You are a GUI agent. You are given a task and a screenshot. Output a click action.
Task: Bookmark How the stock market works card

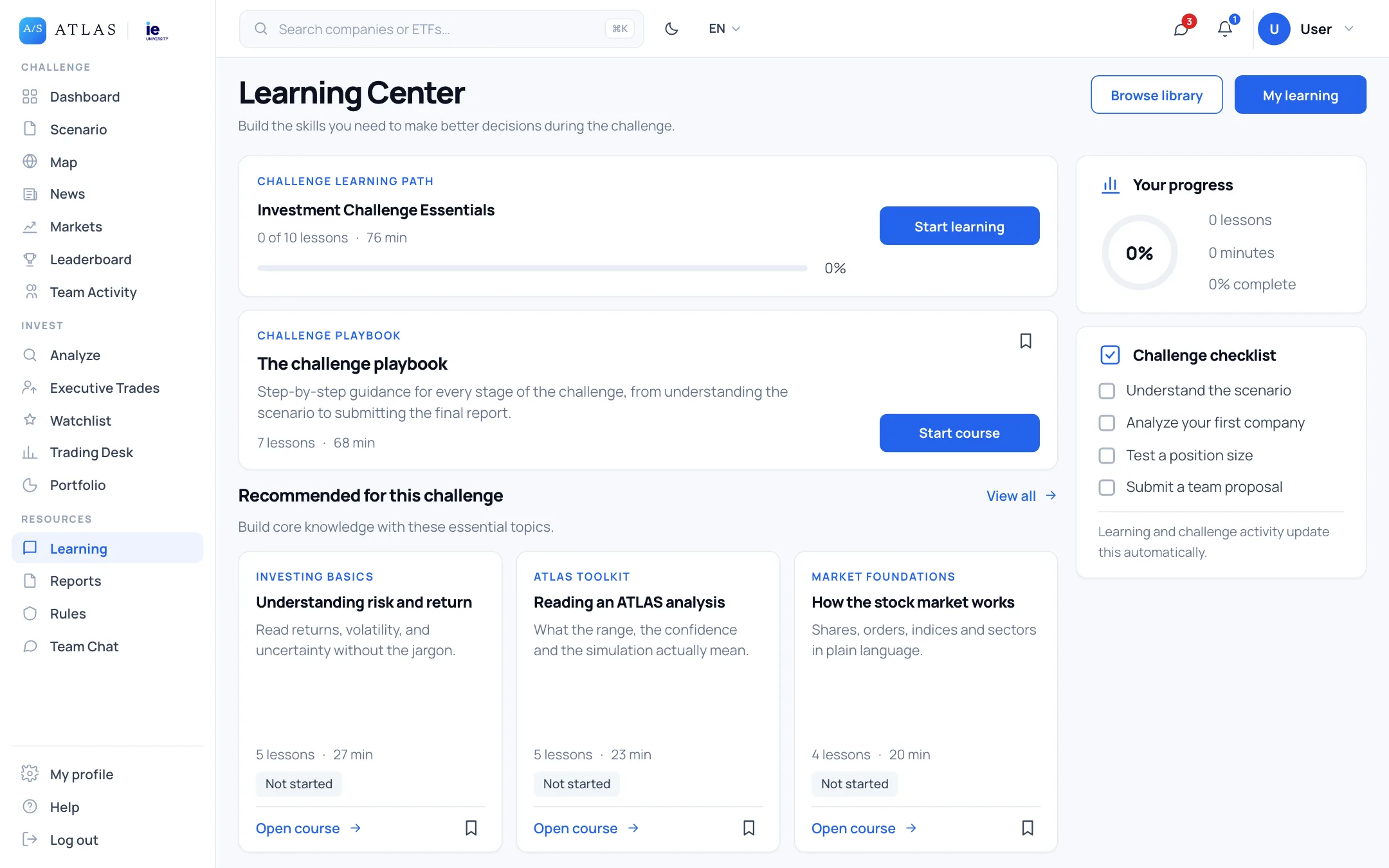[1028, 828]
